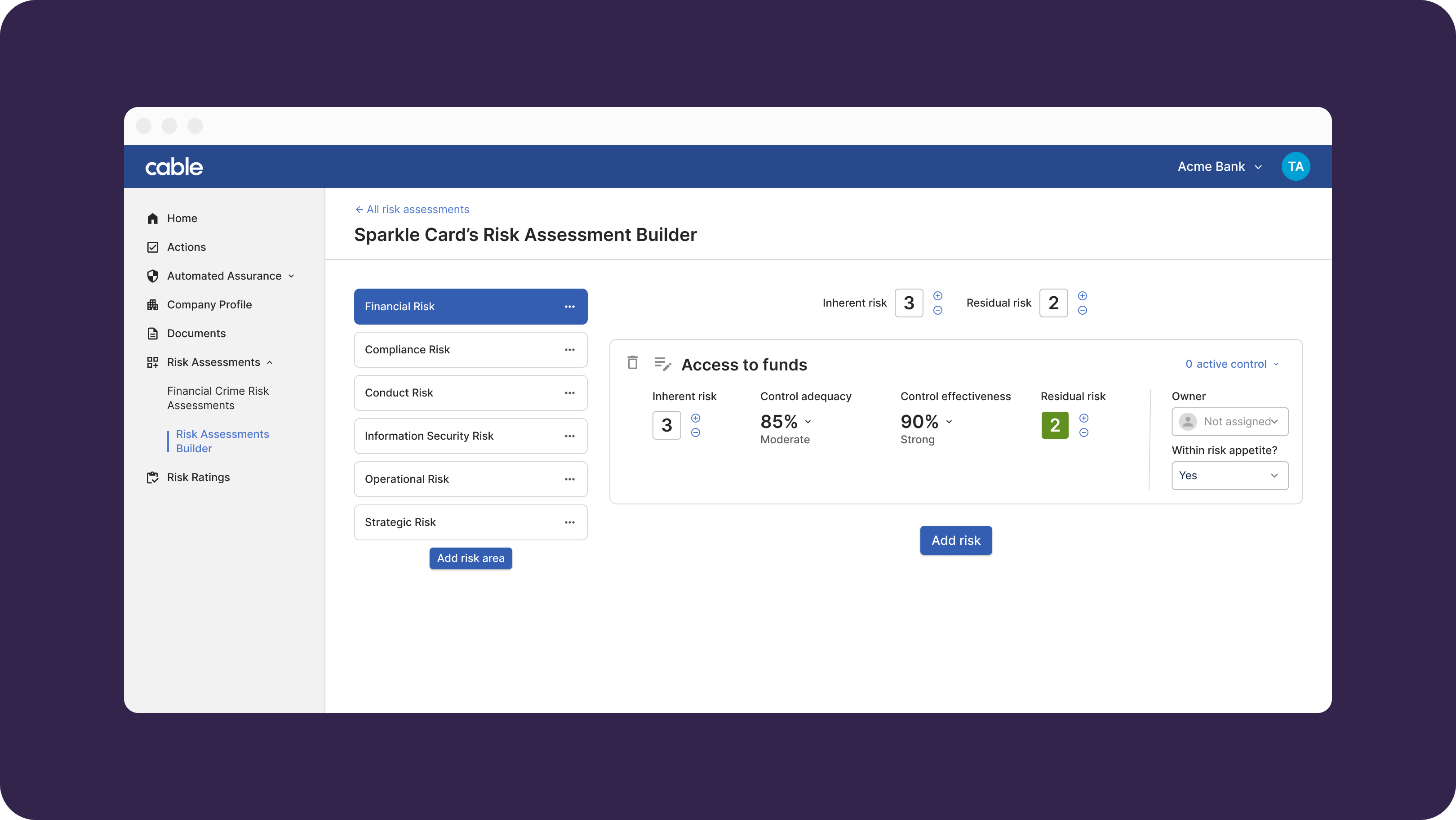This screenshot has height=820, width=1456.
Task: Open the Compliance Risk options menu
Action: 569,349
